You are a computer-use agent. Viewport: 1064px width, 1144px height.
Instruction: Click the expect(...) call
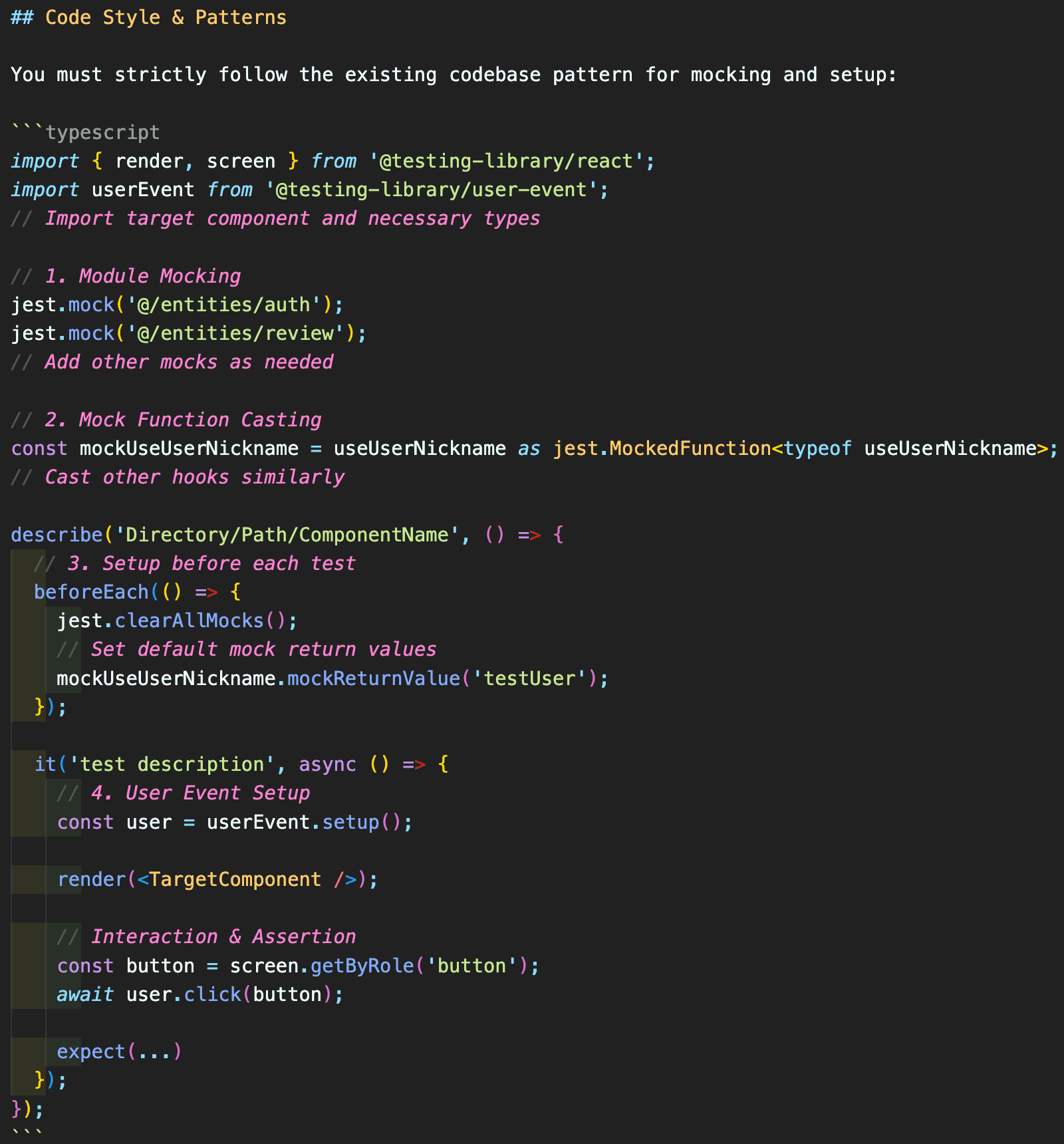pyautogui.click(x=118, y=1052)
